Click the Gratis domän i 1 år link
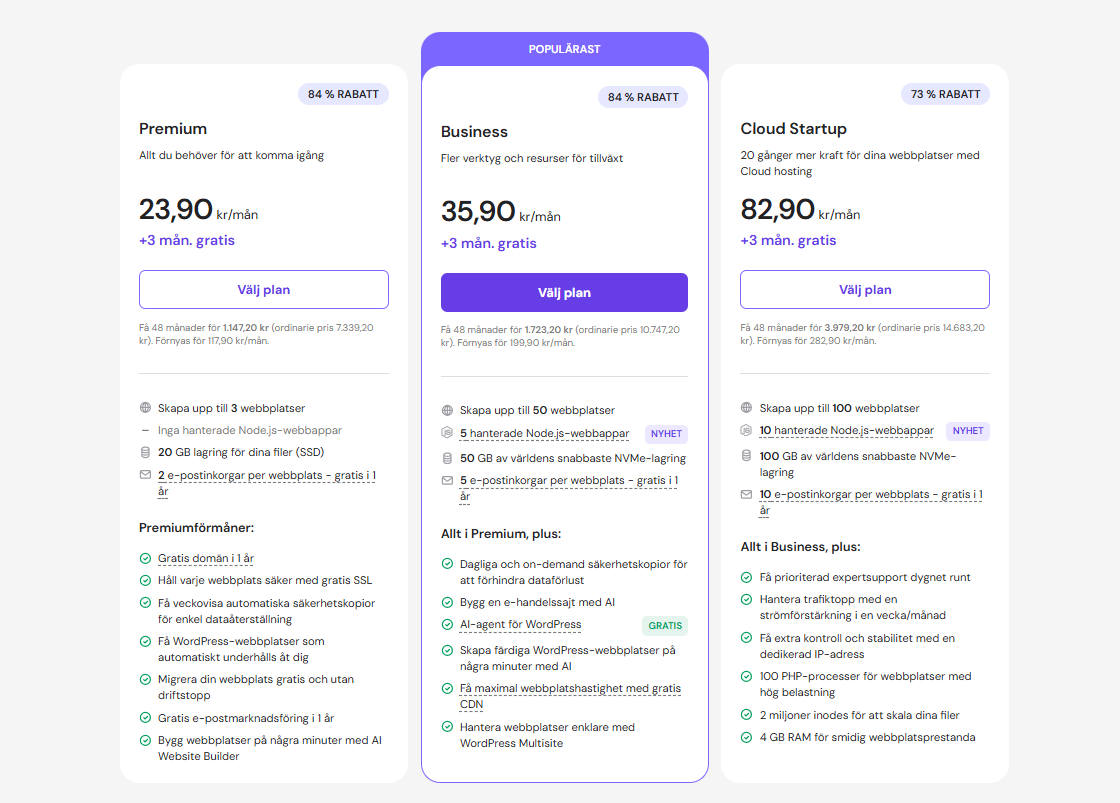The image size is (1120, 803). point(213,559)
